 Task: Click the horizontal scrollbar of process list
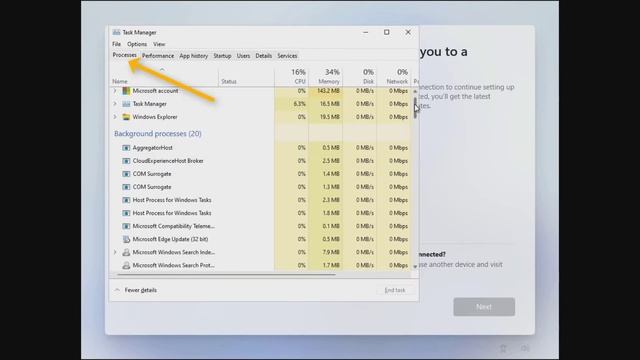point(226,275)
